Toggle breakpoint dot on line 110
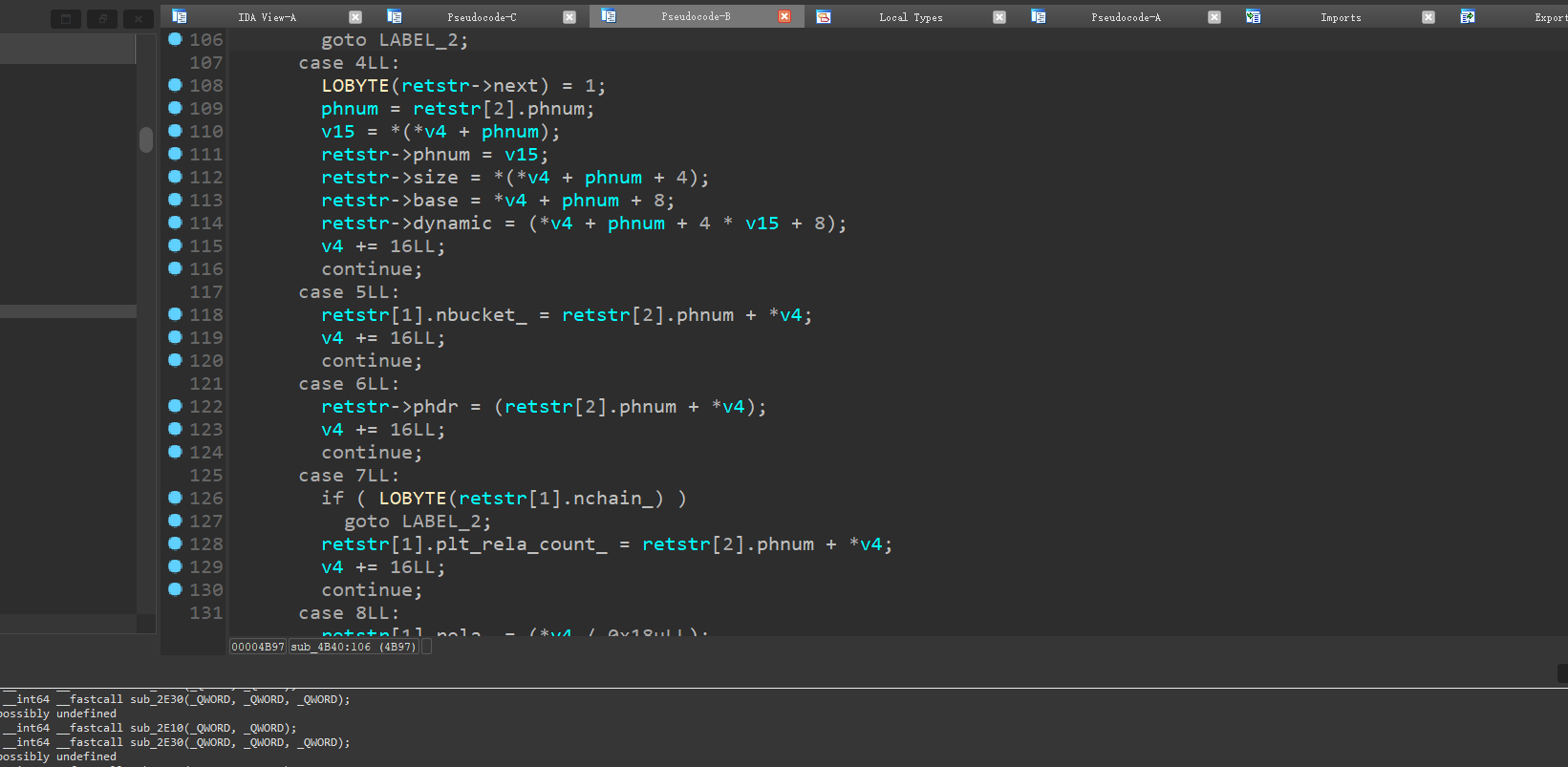Viewport: 1568px width, 767px height. [x=175, y=131]
